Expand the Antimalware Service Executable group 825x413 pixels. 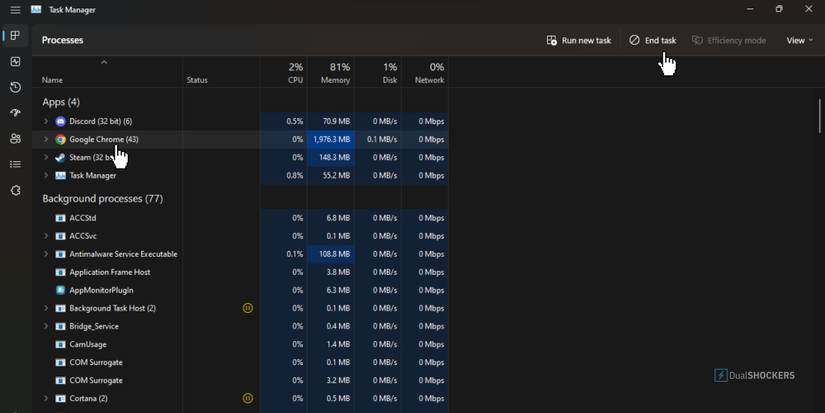(x=46, y=254)
